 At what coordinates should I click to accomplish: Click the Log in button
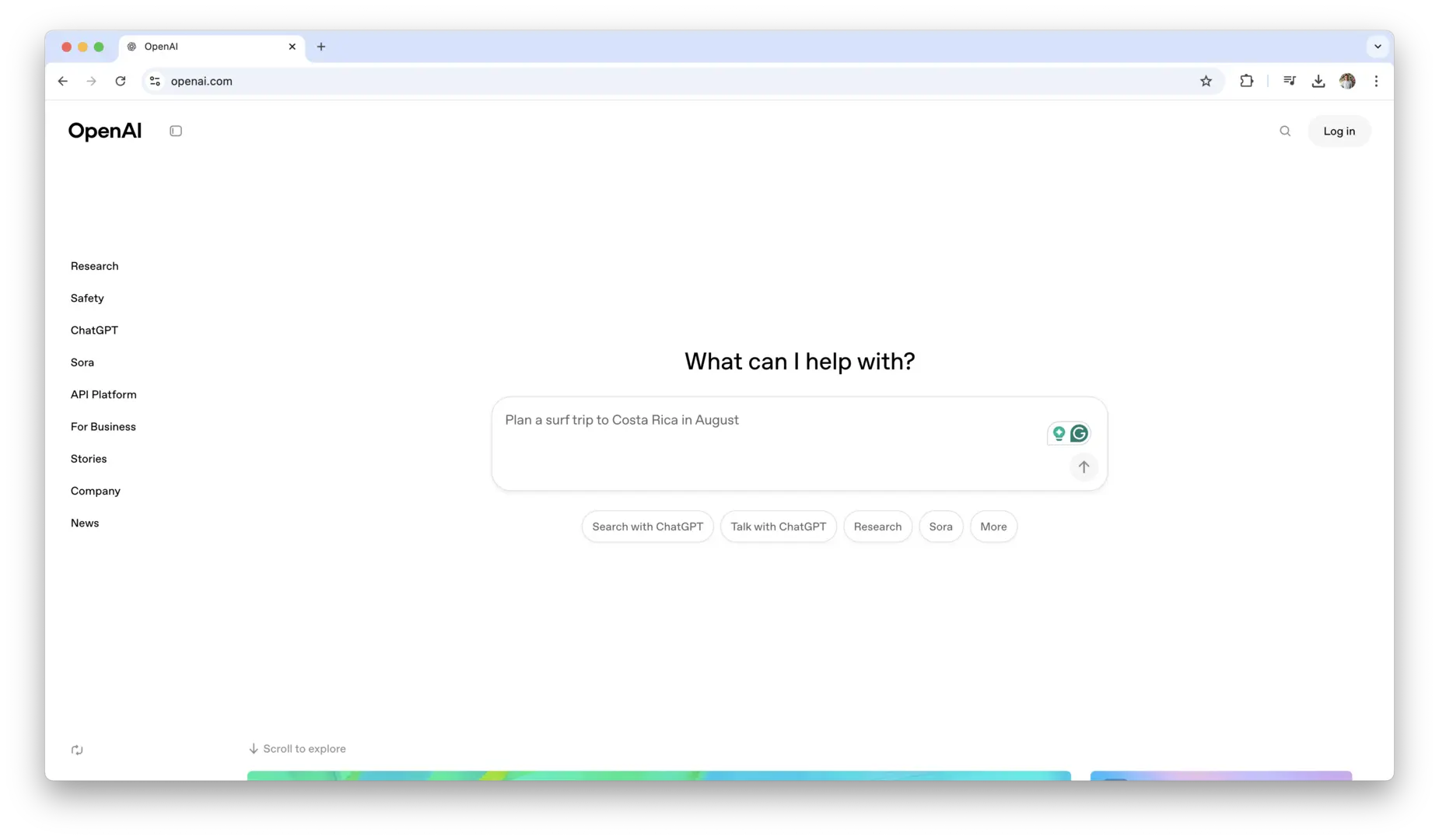click(1339, 131)
